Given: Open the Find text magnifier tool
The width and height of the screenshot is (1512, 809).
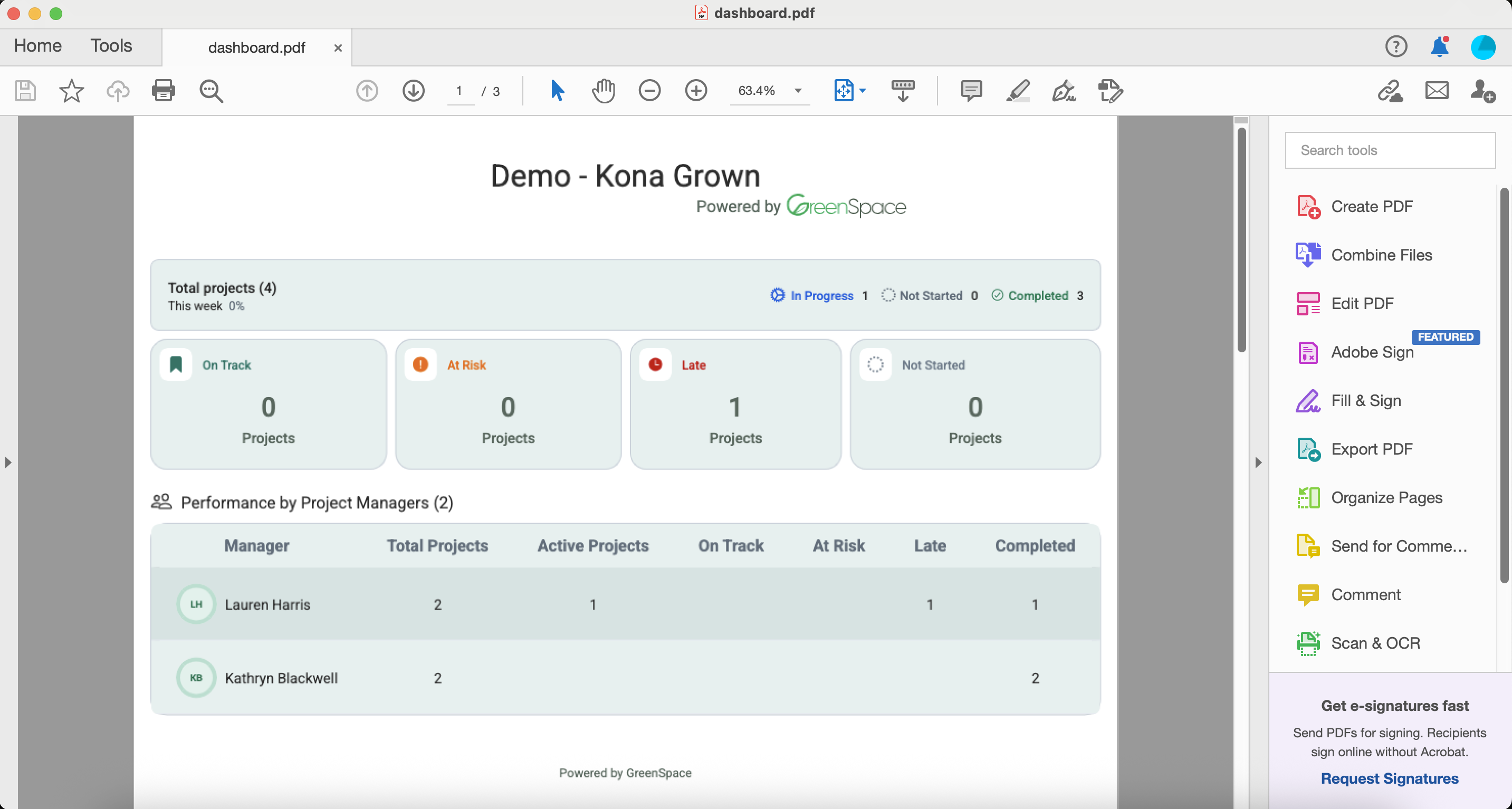Looking at the screenshot, I should click(210, 91).
